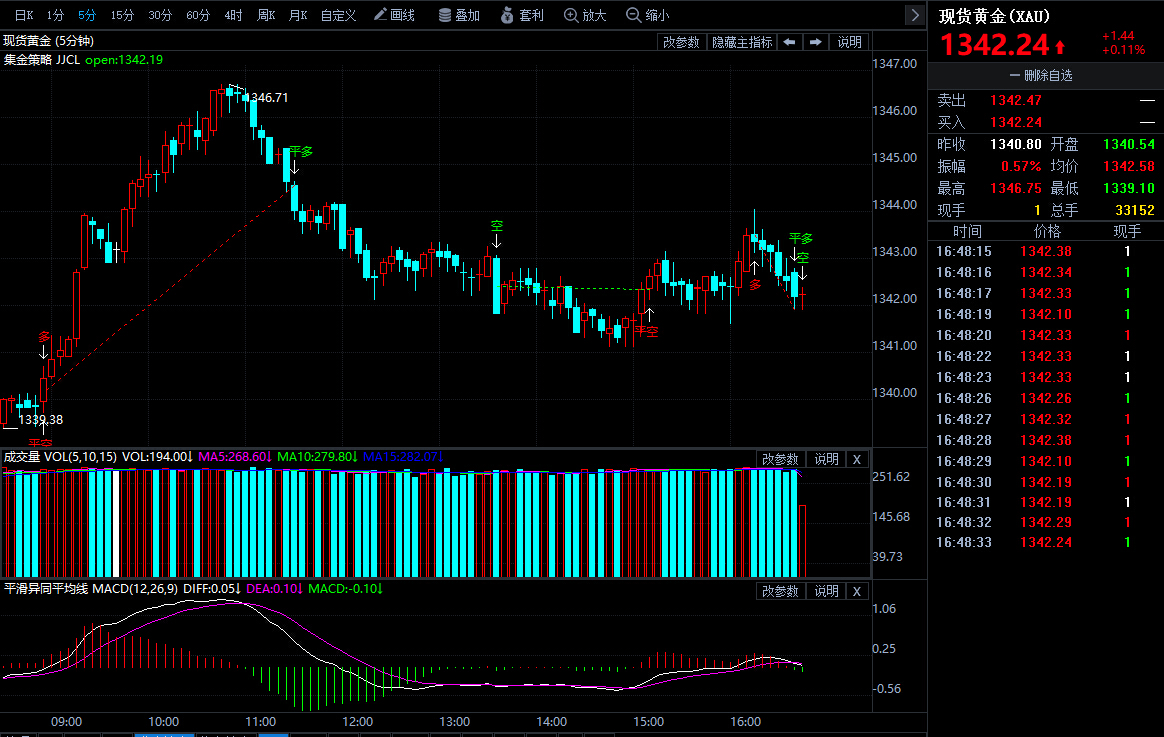Screen dimensions: 1164x737
Task: Go to previous indicator with left arrow
Action: 789,42
